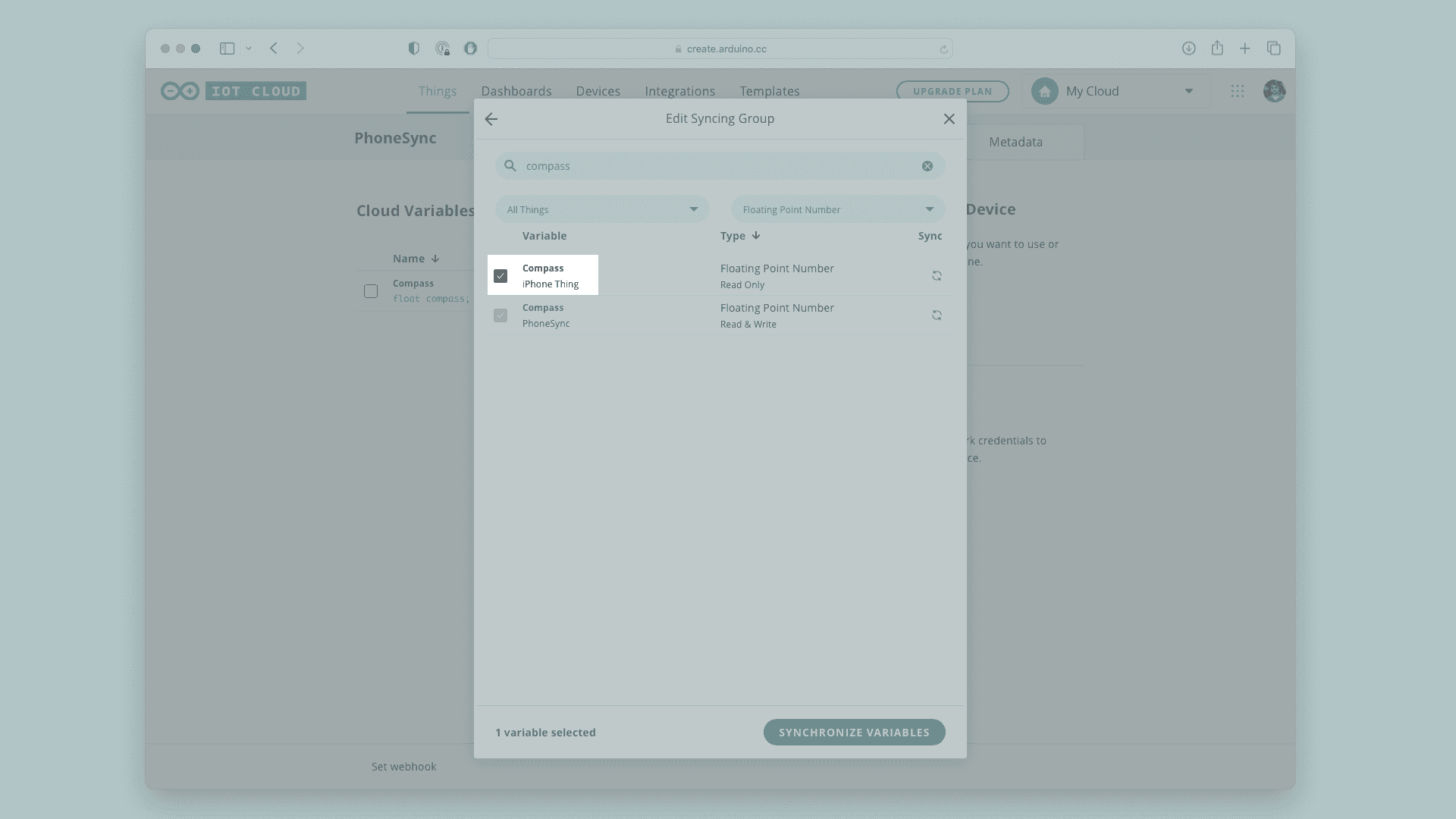Viewport: 1456px width, 819px height.
Task: Toggle Compass PhoneSync checkbox
Action: pyautogui.click(x=500, y=315)
